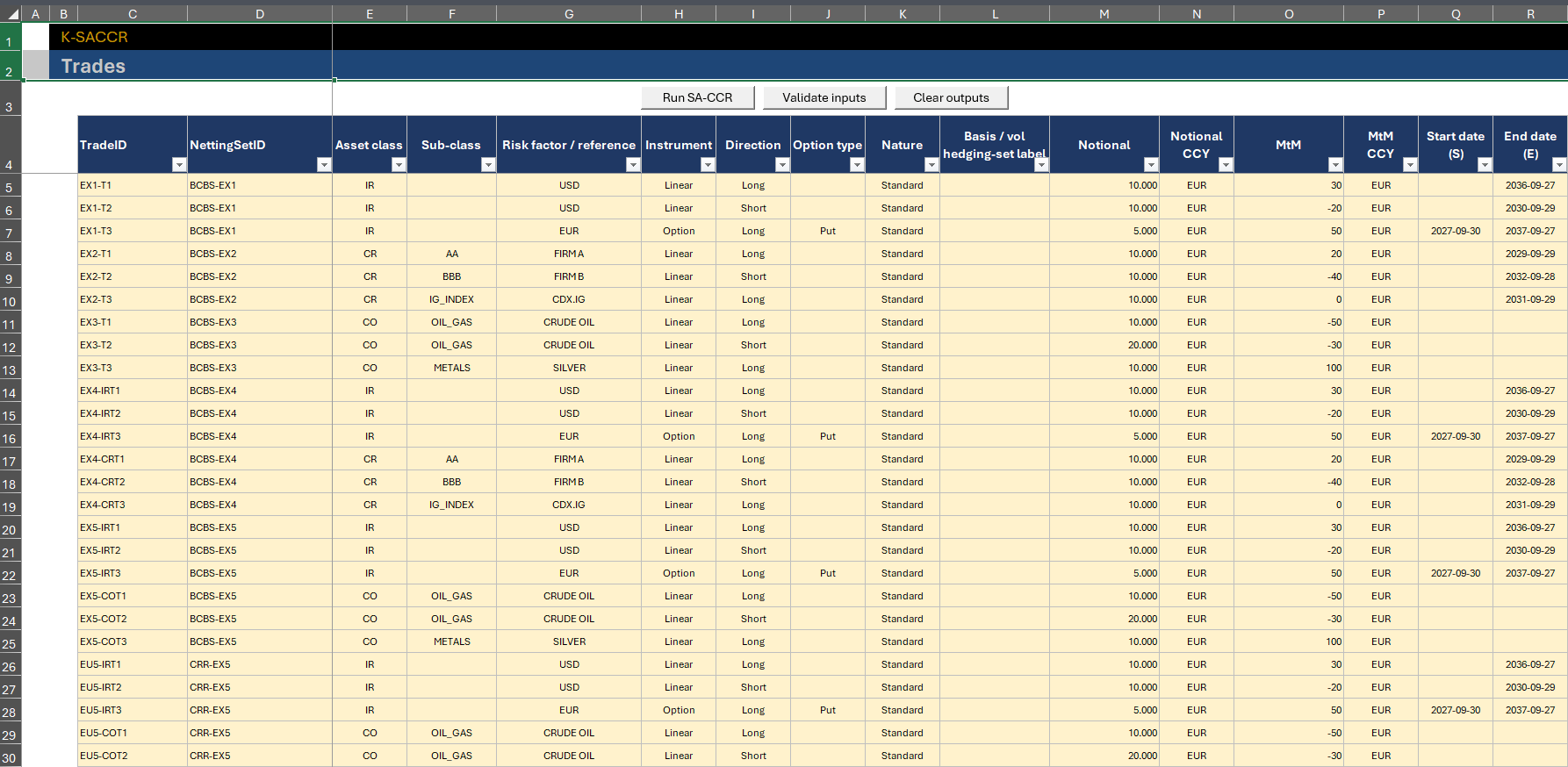The height and width of the screenshot is (767, 1568).
Task: Open the Basis / vol hedging-set label filter
Action: [1040, 164]
